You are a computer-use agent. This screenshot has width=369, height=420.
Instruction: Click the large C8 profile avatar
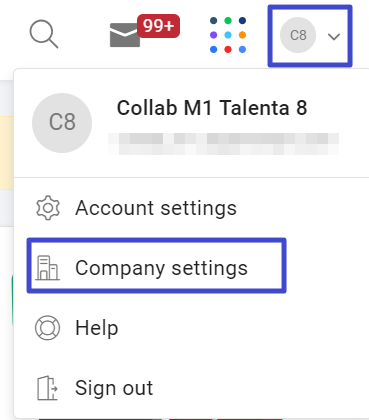(x=62, y=123)
